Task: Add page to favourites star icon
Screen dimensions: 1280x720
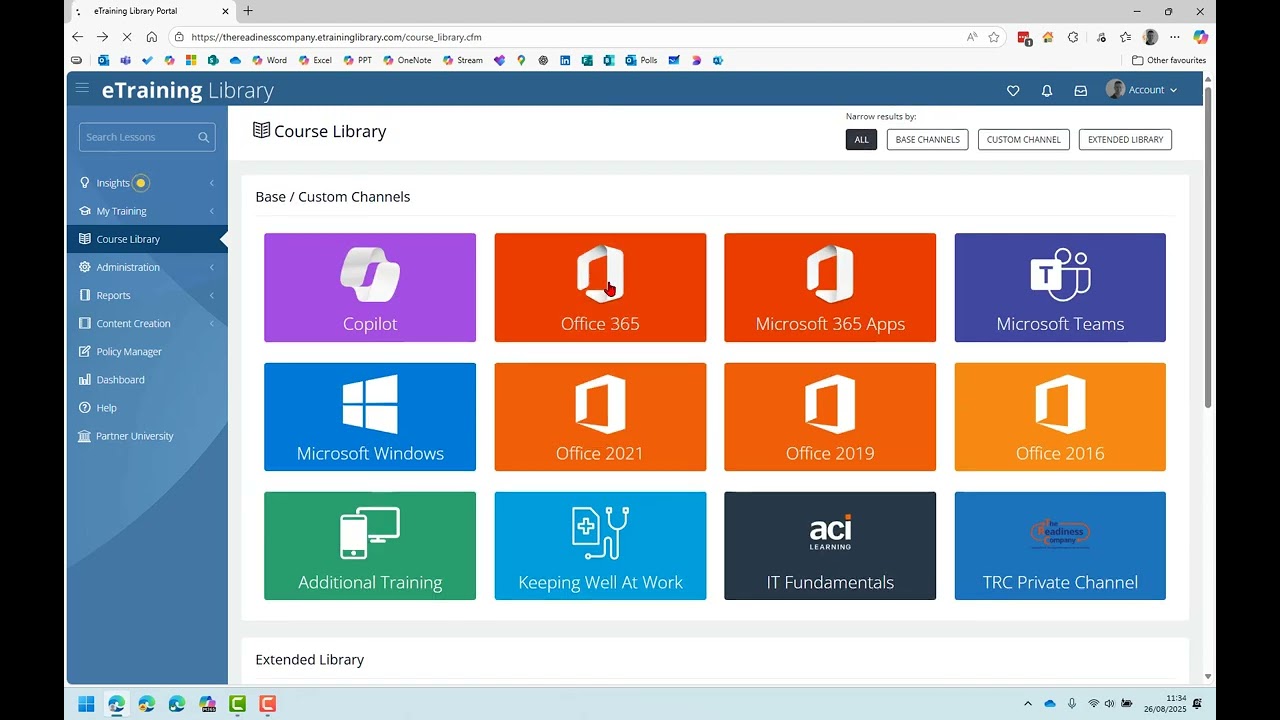Action: [994, 37]
